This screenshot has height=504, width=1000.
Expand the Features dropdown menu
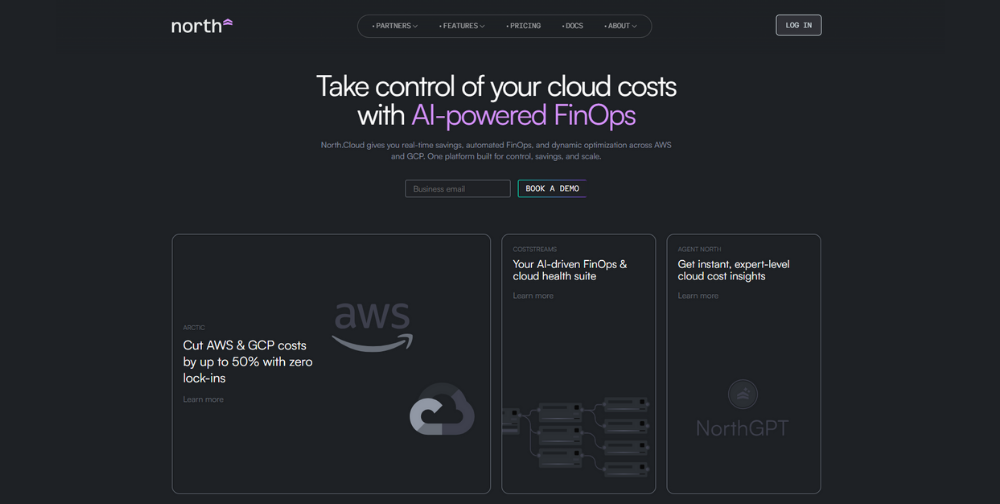click(462, 26)
